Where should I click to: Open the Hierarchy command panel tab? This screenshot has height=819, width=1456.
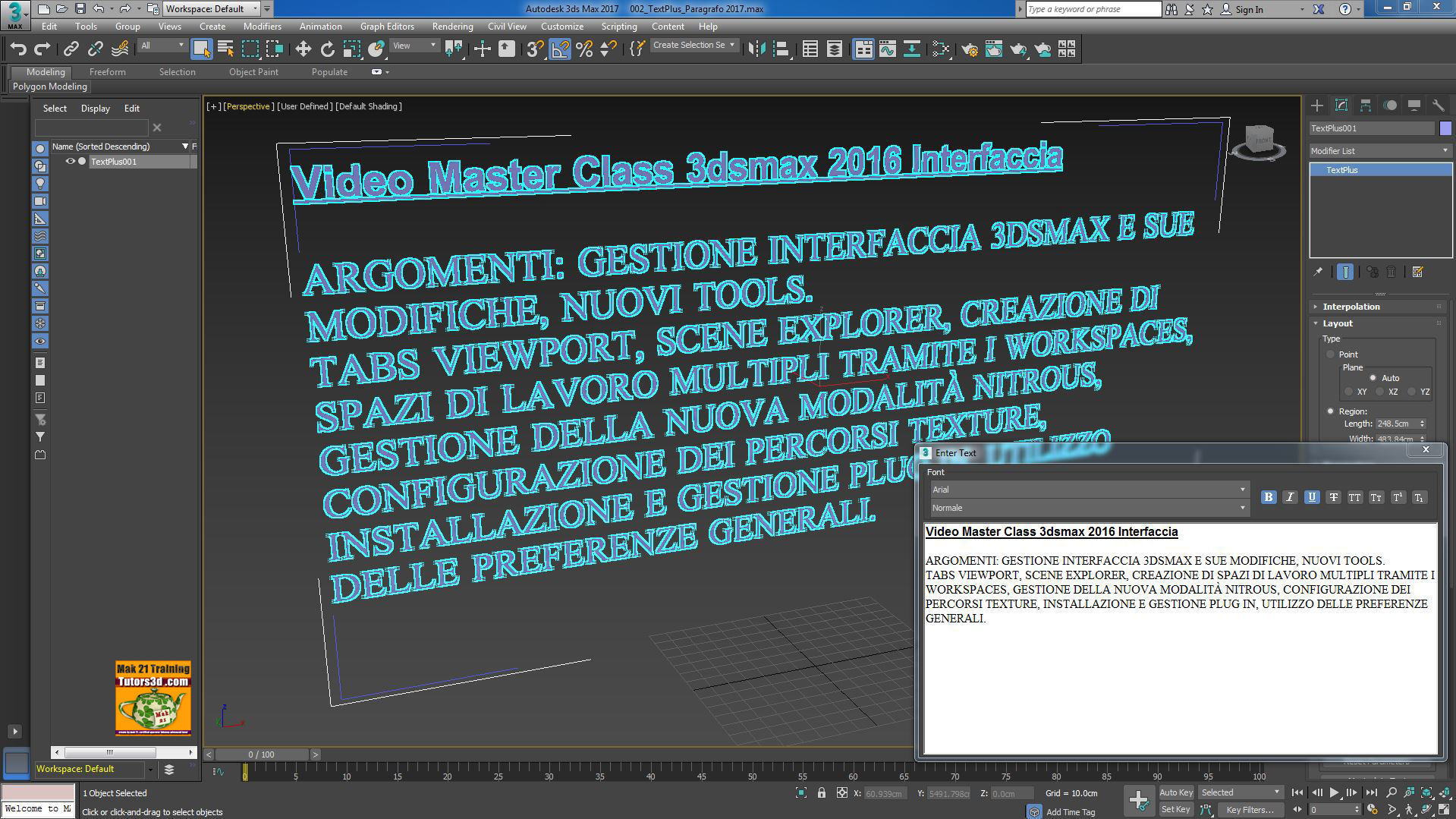pos(1366,106)
